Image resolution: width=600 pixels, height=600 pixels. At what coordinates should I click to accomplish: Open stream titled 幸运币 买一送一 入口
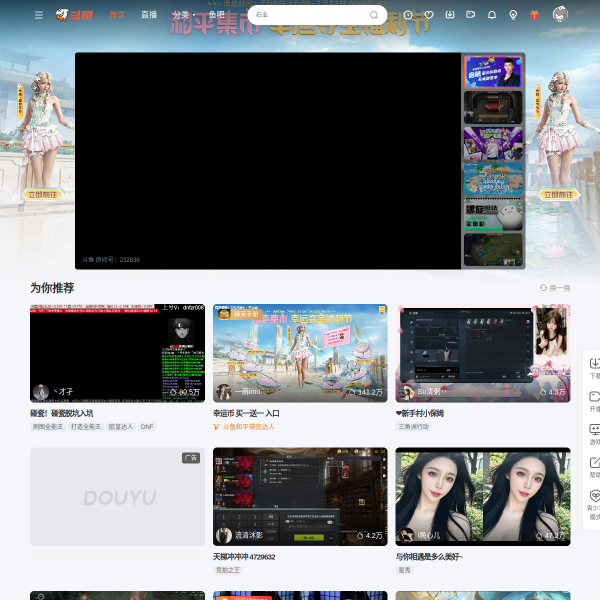(x=246, y=413)
